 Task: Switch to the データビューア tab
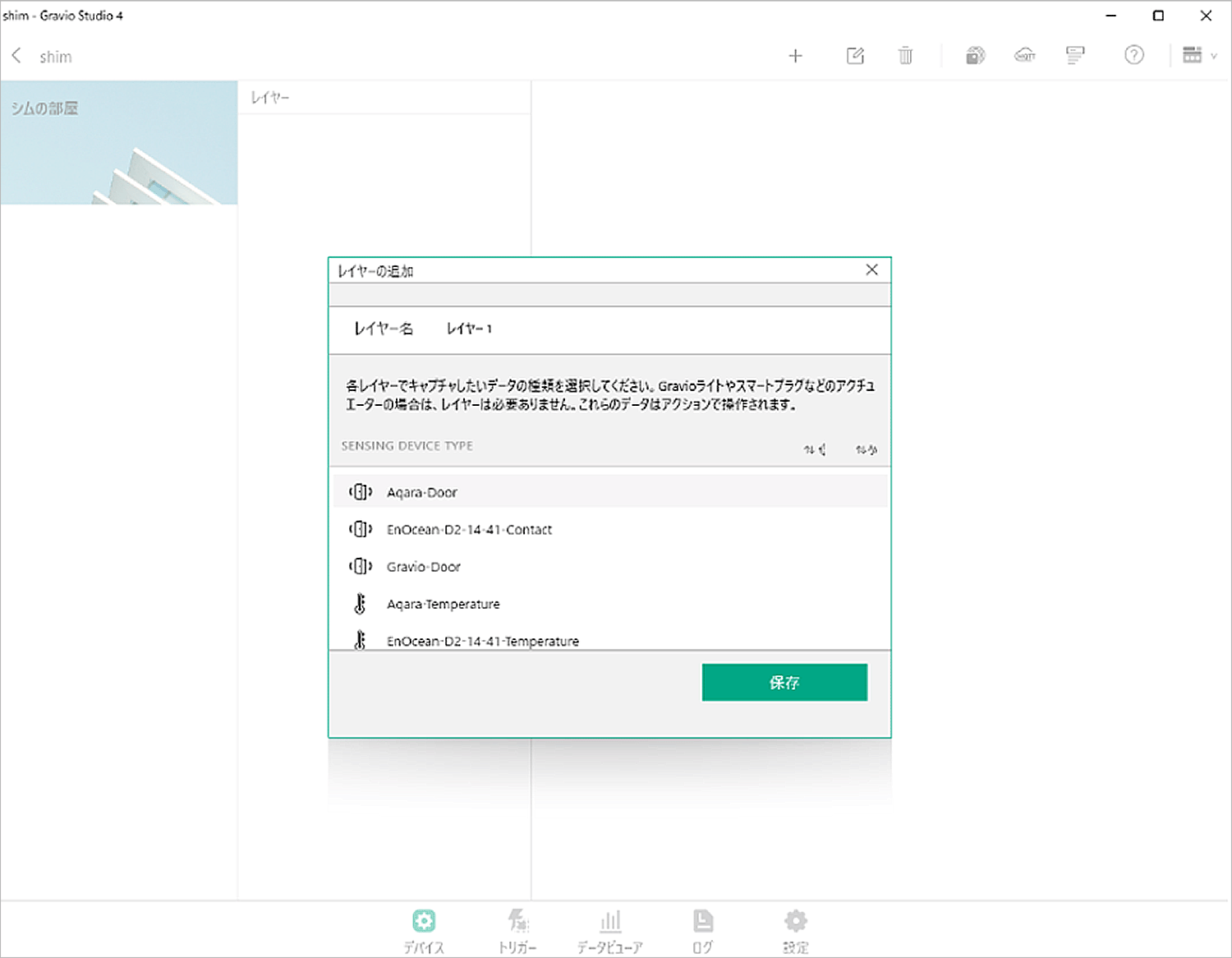610,932
